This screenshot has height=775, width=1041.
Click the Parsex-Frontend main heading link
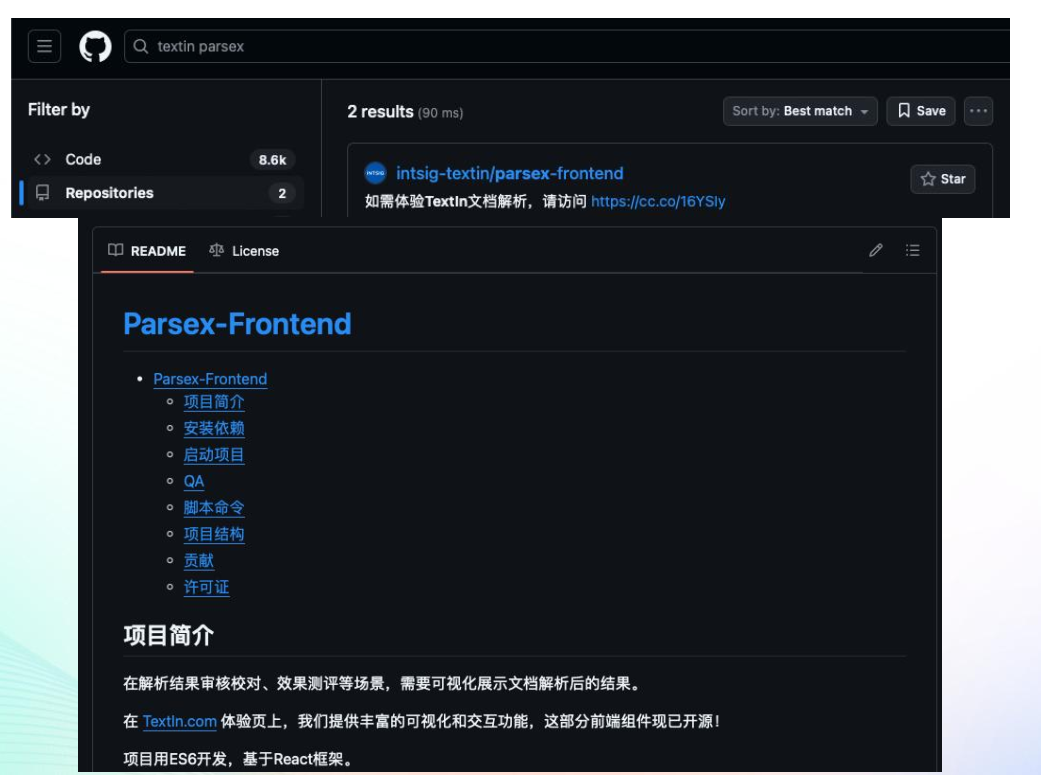click(237, 324)
